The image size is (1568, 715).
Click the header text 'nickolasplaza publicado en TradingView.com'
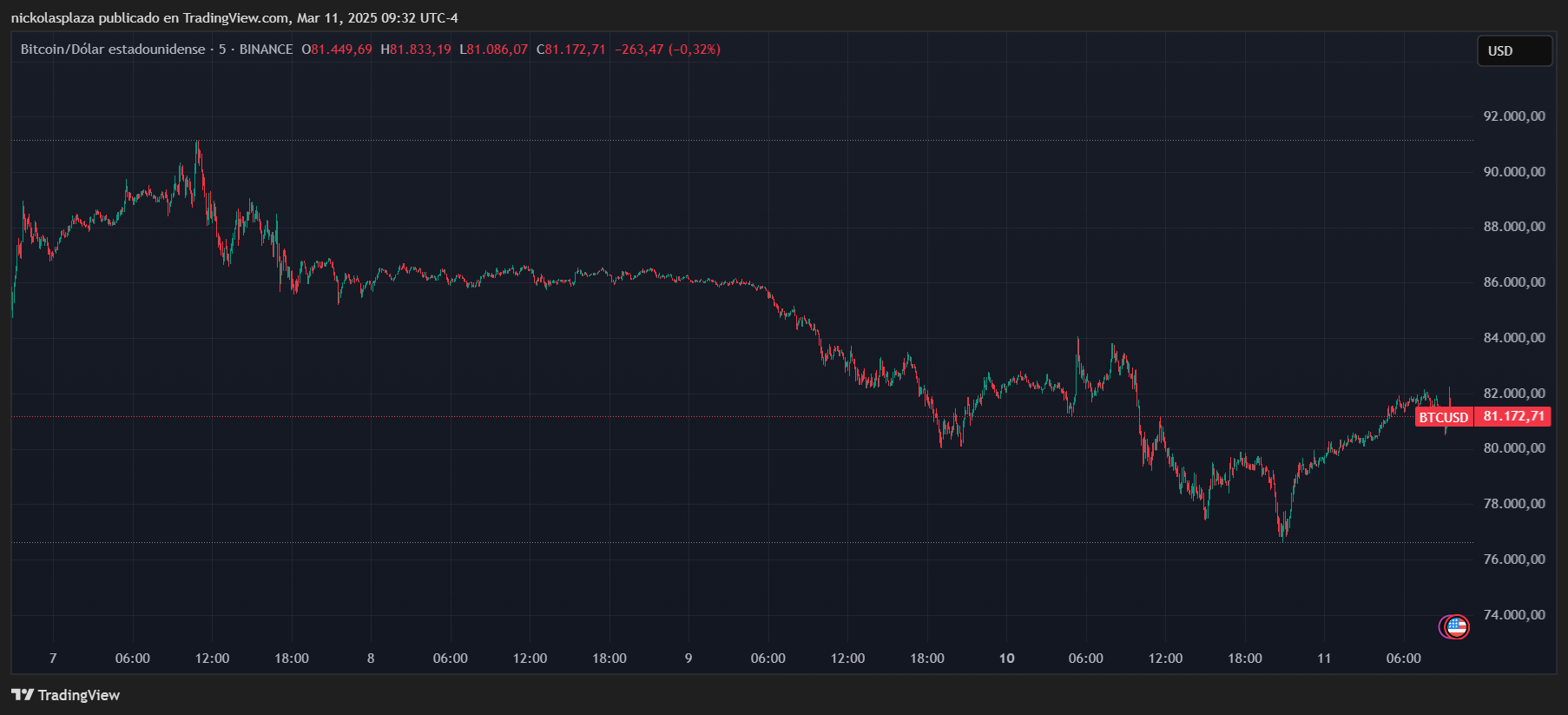[x=149, y=18]
